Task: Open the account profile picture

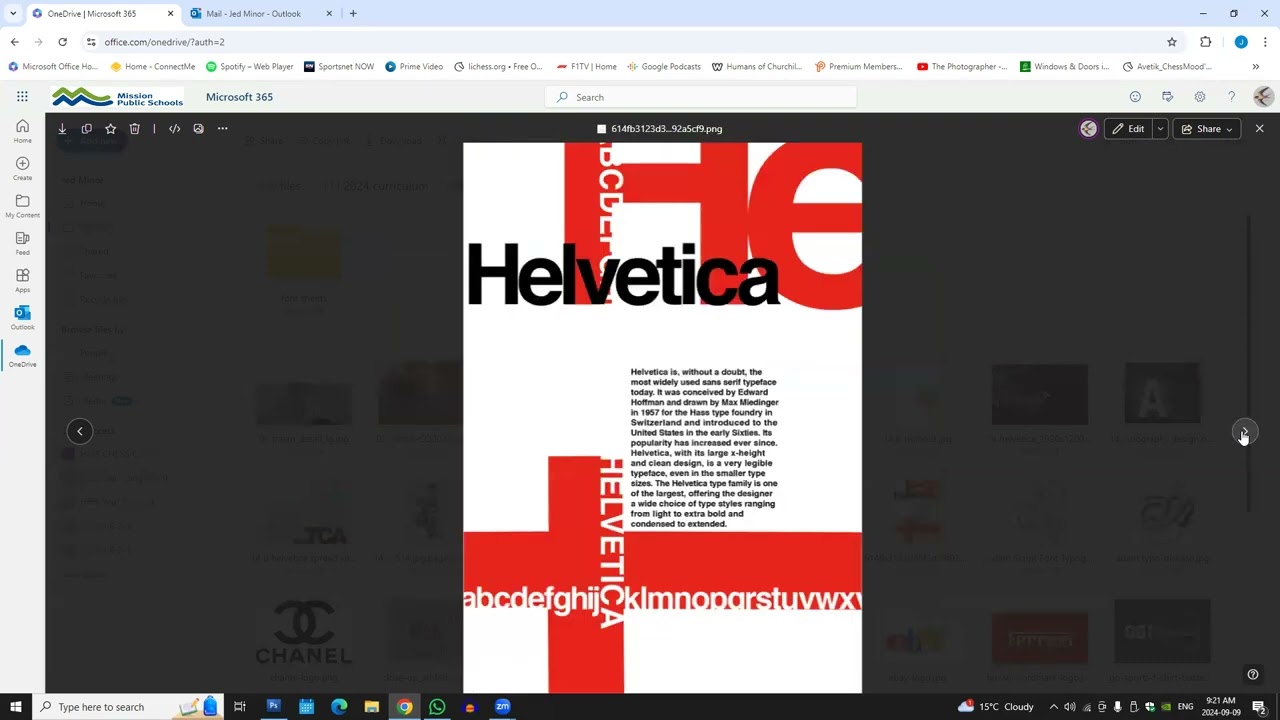Action: [x=1263, y=97]
